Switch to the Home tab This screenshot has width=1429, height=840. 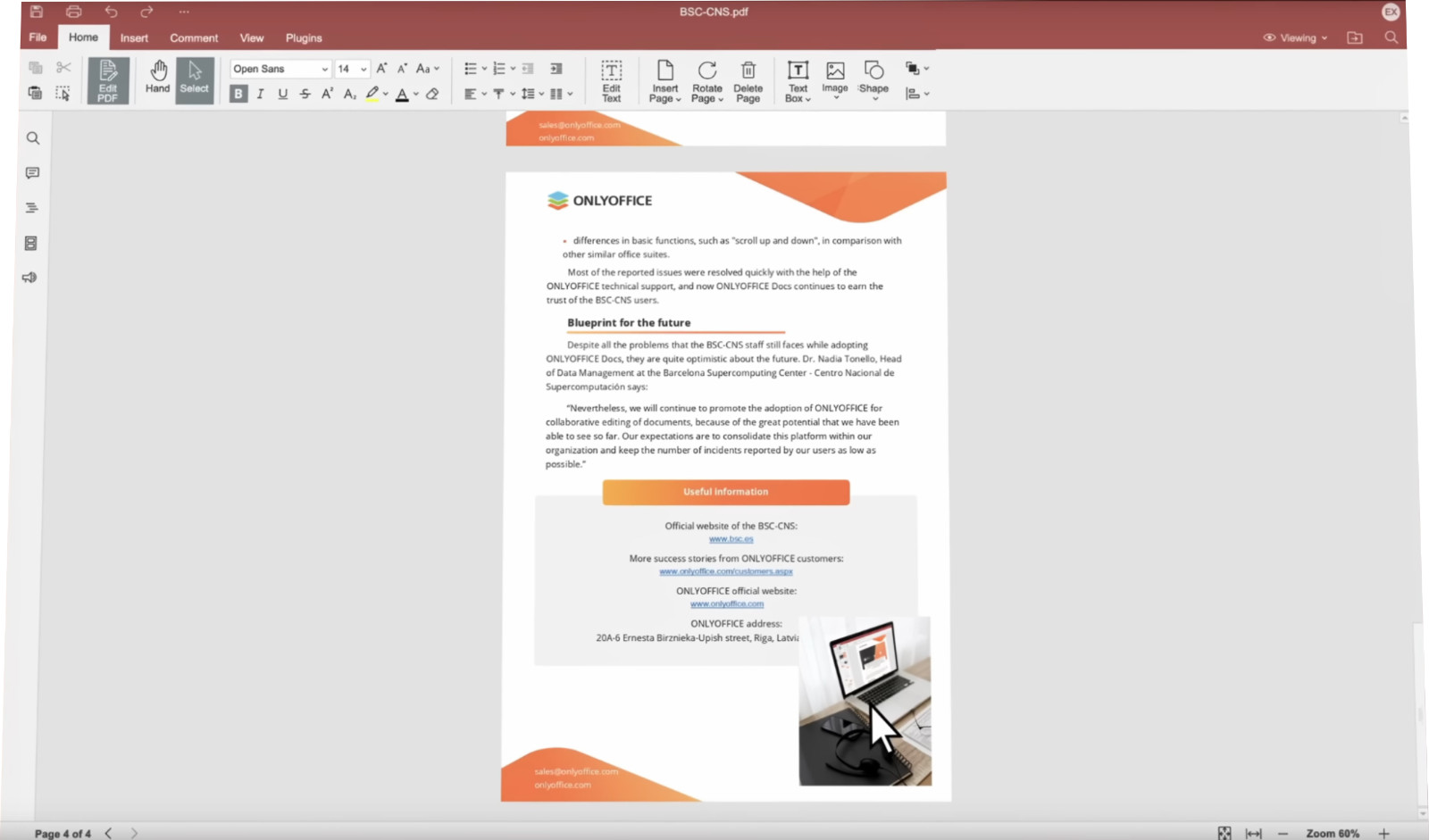tap(84, 37)
